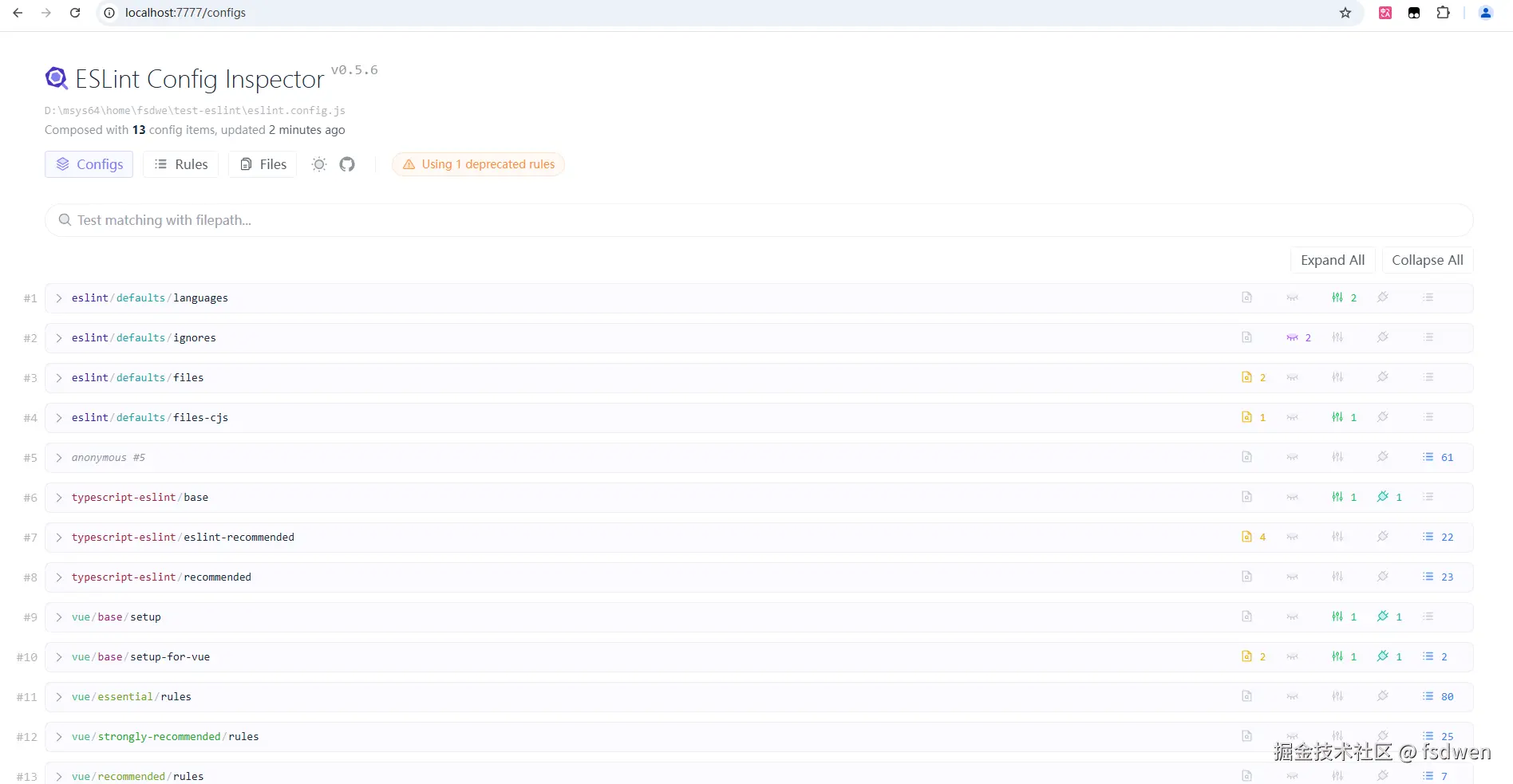Expand eslint/defaults/ignores config
1513x784 pixels.
(59, 337)
